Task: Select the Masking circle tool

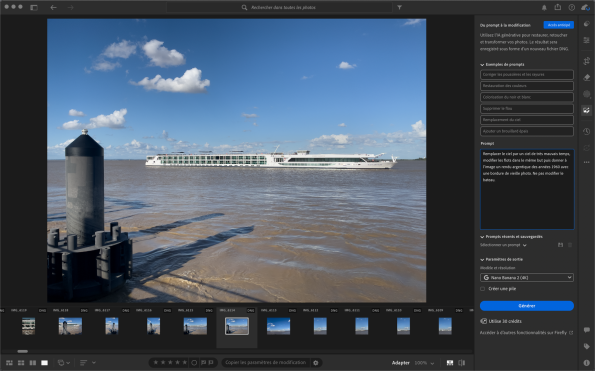Action: pos(586,94)
